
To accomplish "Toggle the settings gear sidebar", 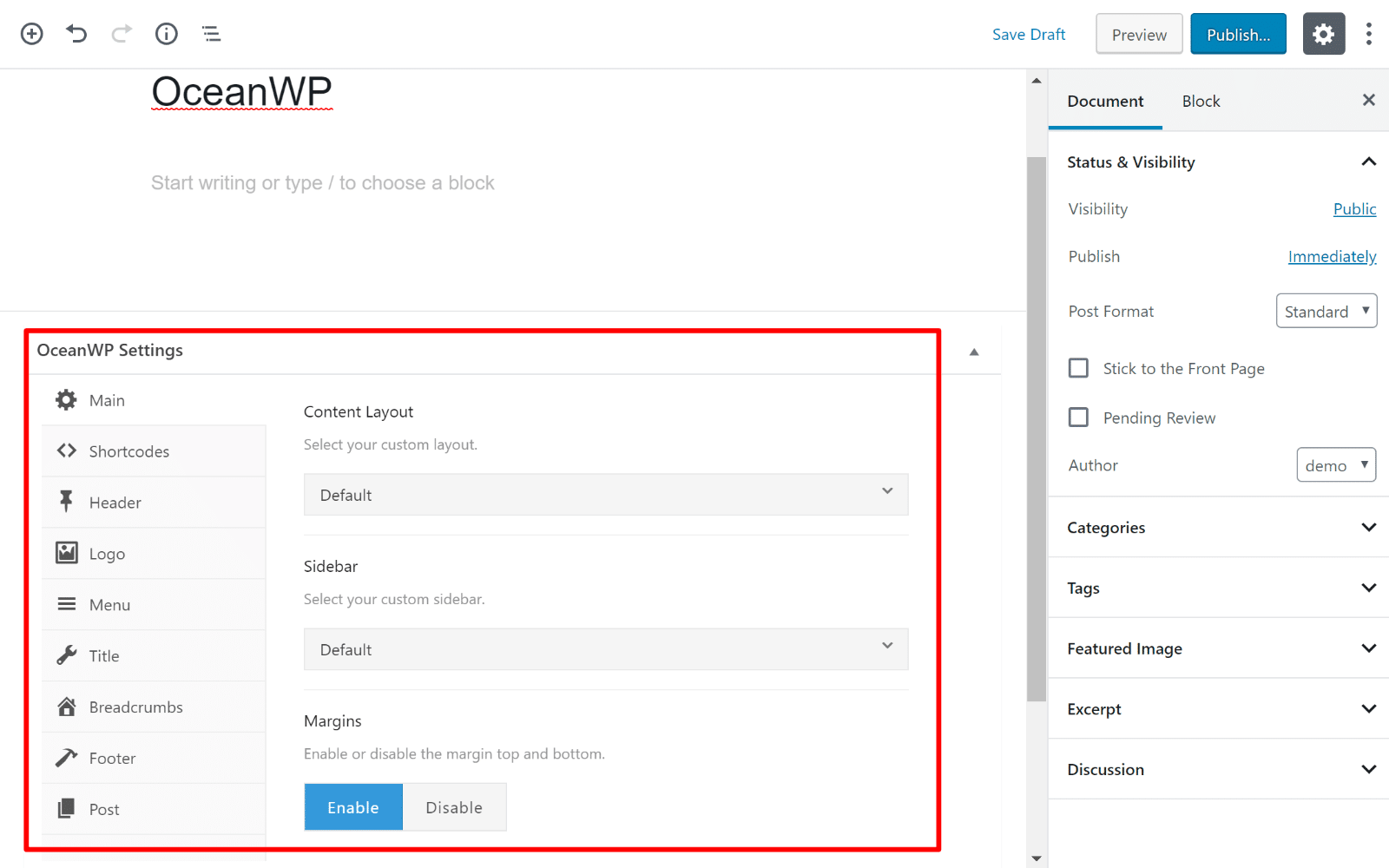I will 1323,34.
